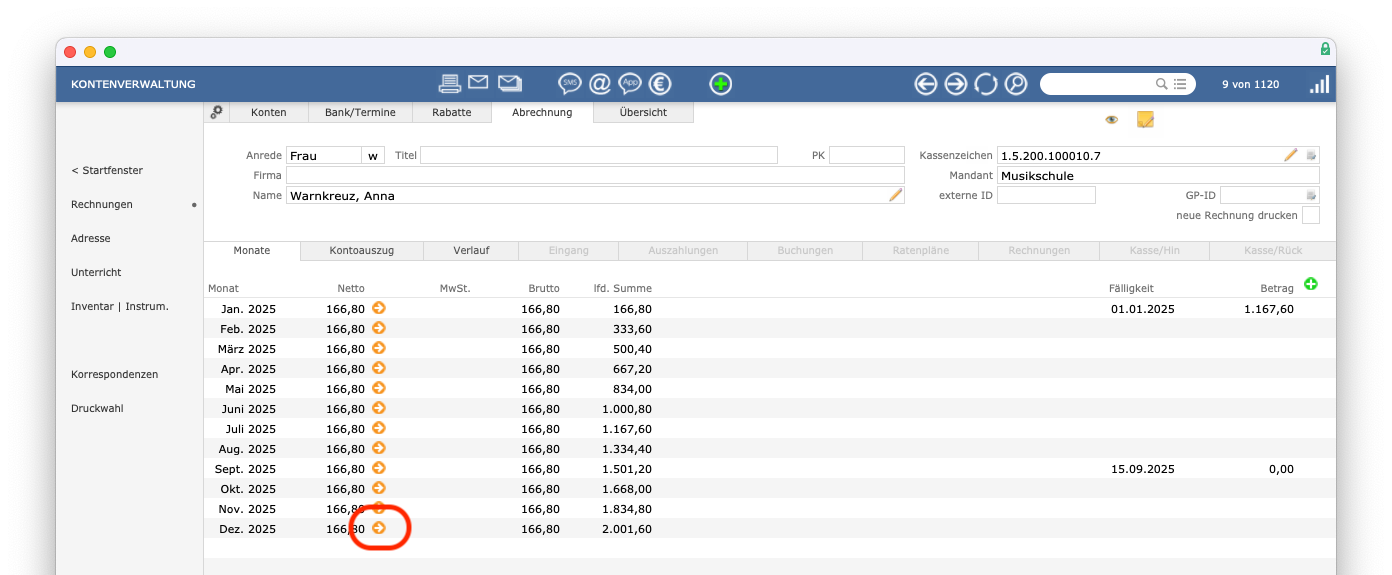This screenshot has width=1392, height=575.
Task: Open the Euro payment icon
Action: pos(659,84)
